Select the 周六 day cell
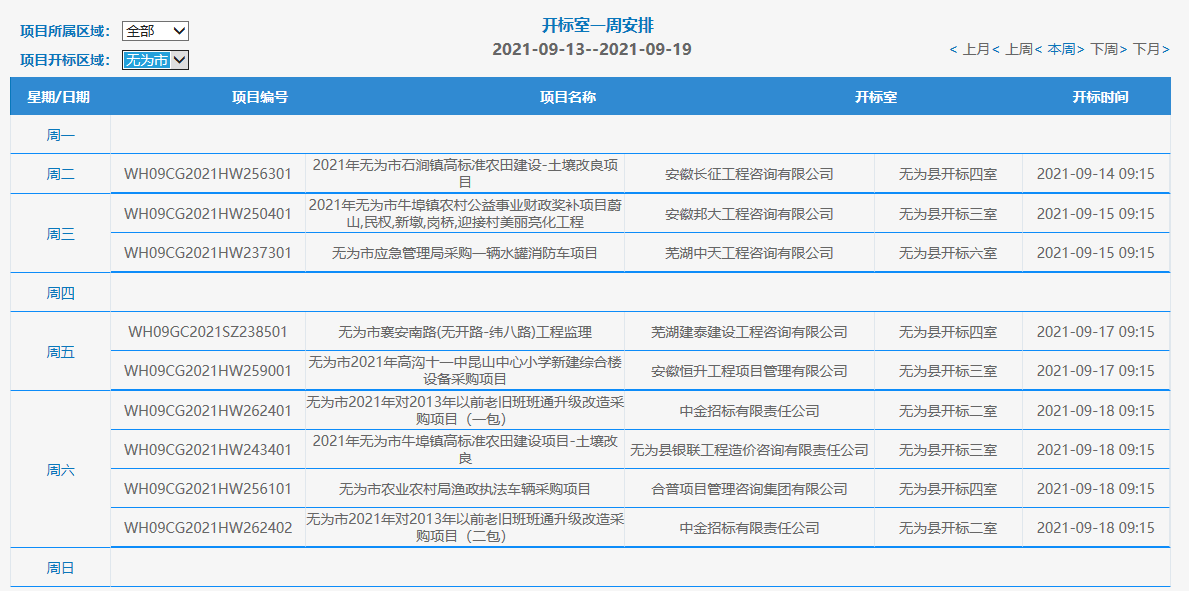The height and width of the screenshot is (591, 1189). click(61, 470)
